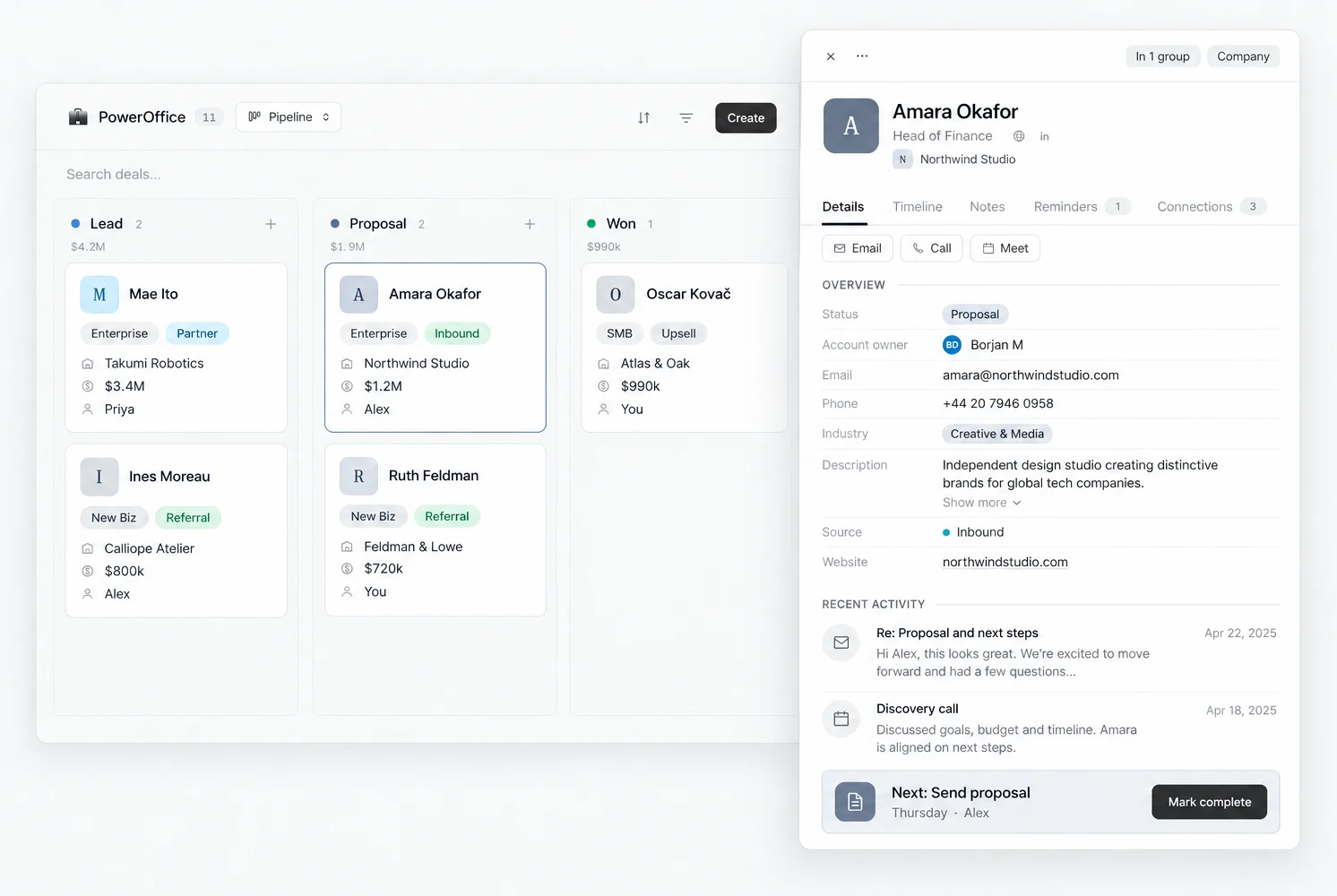Click Partner tag on Mae Ito card

[x=197, y=333]
